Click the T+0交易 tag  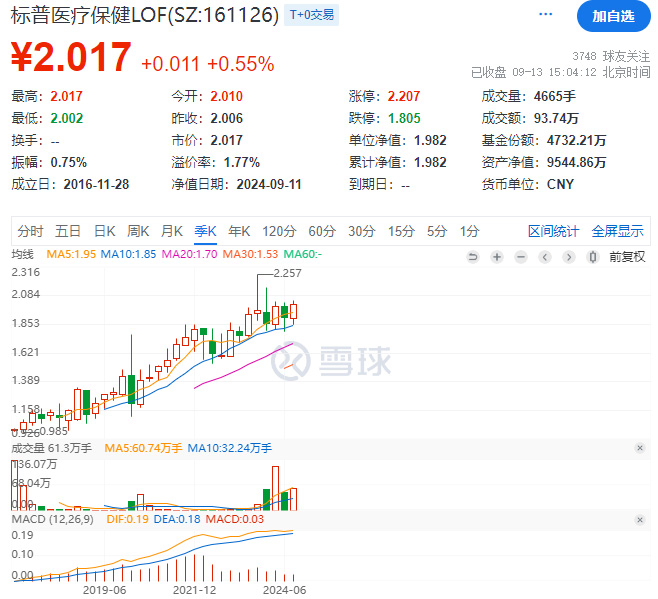pyautogui.click(x=311, y=15)
